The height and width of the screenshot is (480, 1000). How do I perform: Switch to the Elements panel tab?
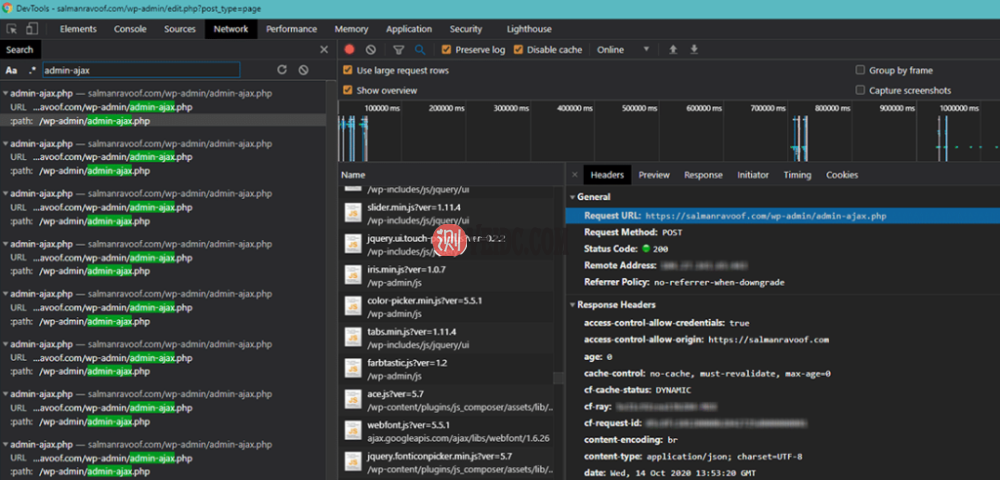(x=78, y=29)
